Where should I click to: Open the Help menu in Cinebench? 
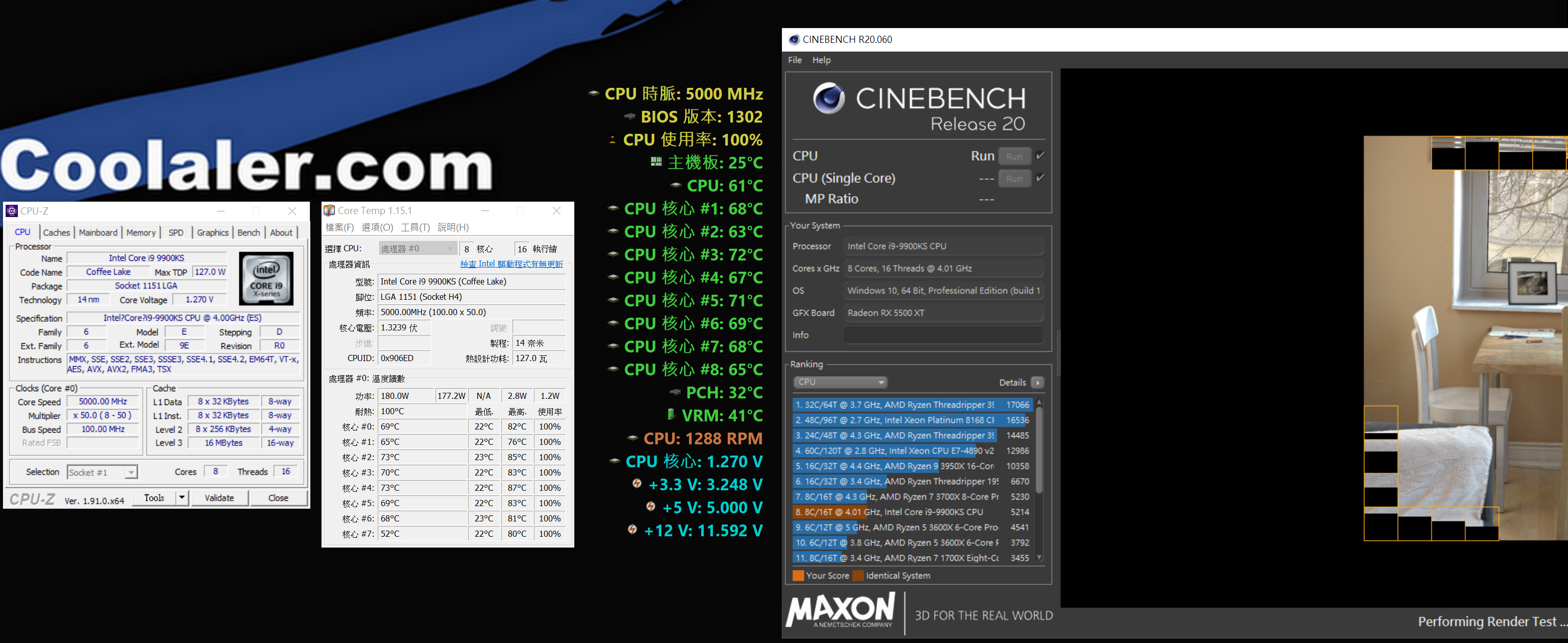821,60
